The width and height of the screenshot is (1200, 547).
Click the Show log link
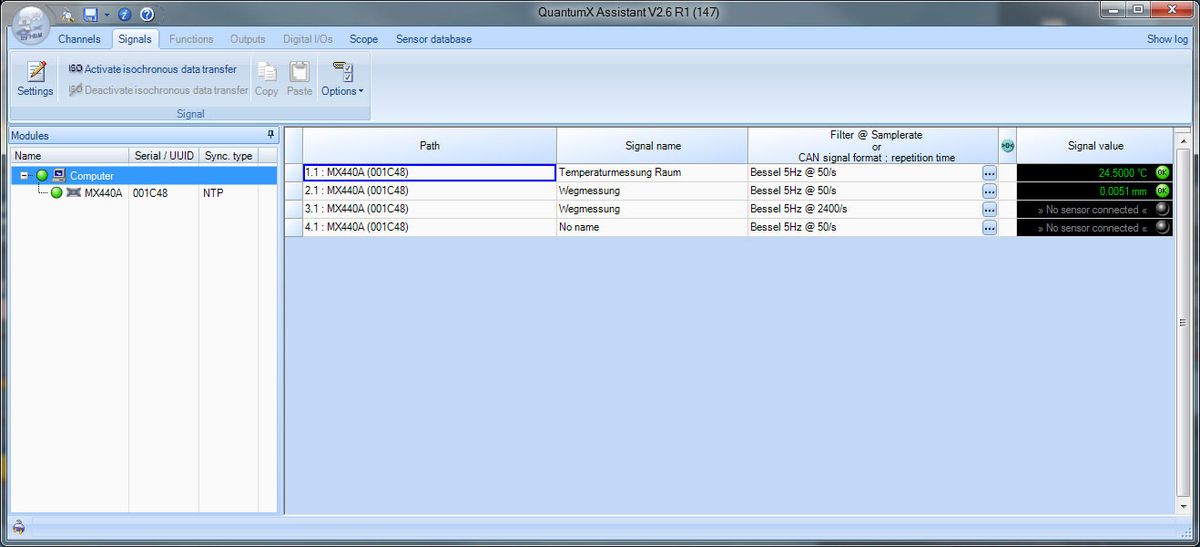point(1166,39)
